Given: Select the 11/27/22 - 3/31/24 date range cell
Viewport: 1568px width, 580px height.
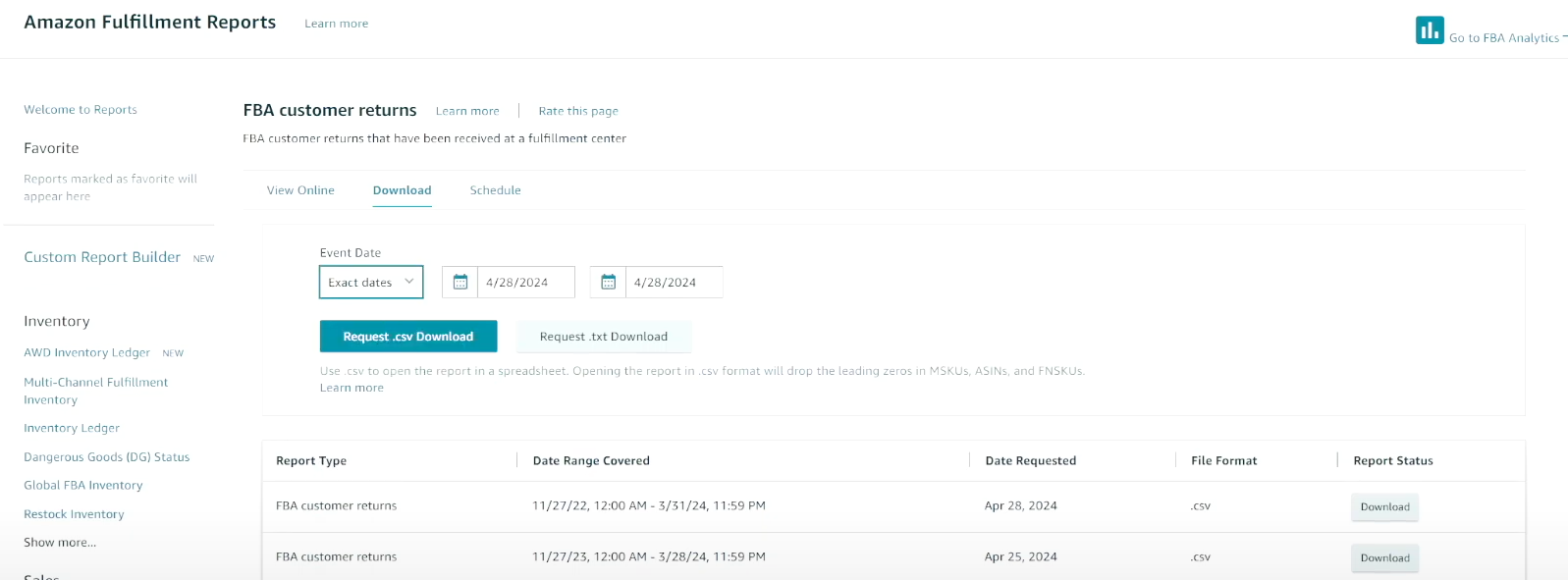Looking at the screenshot, I should (x=649, y=506).
